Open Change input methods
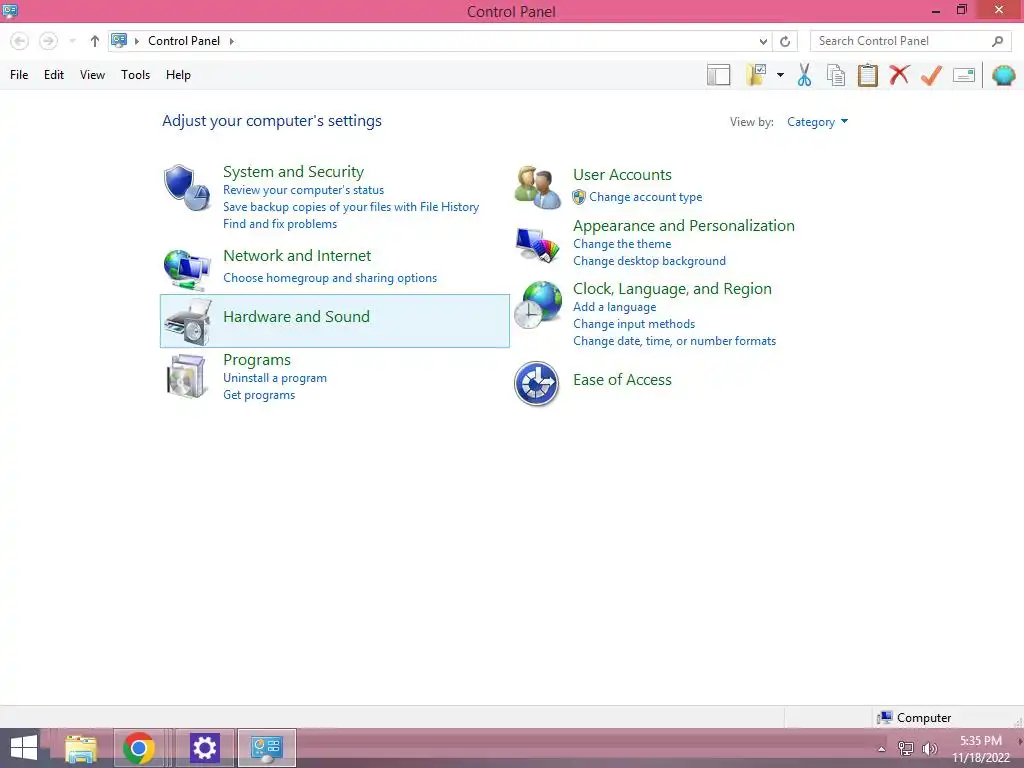Image resolution: width=1024 pixels, height=768 pixels. coord(633,324)
